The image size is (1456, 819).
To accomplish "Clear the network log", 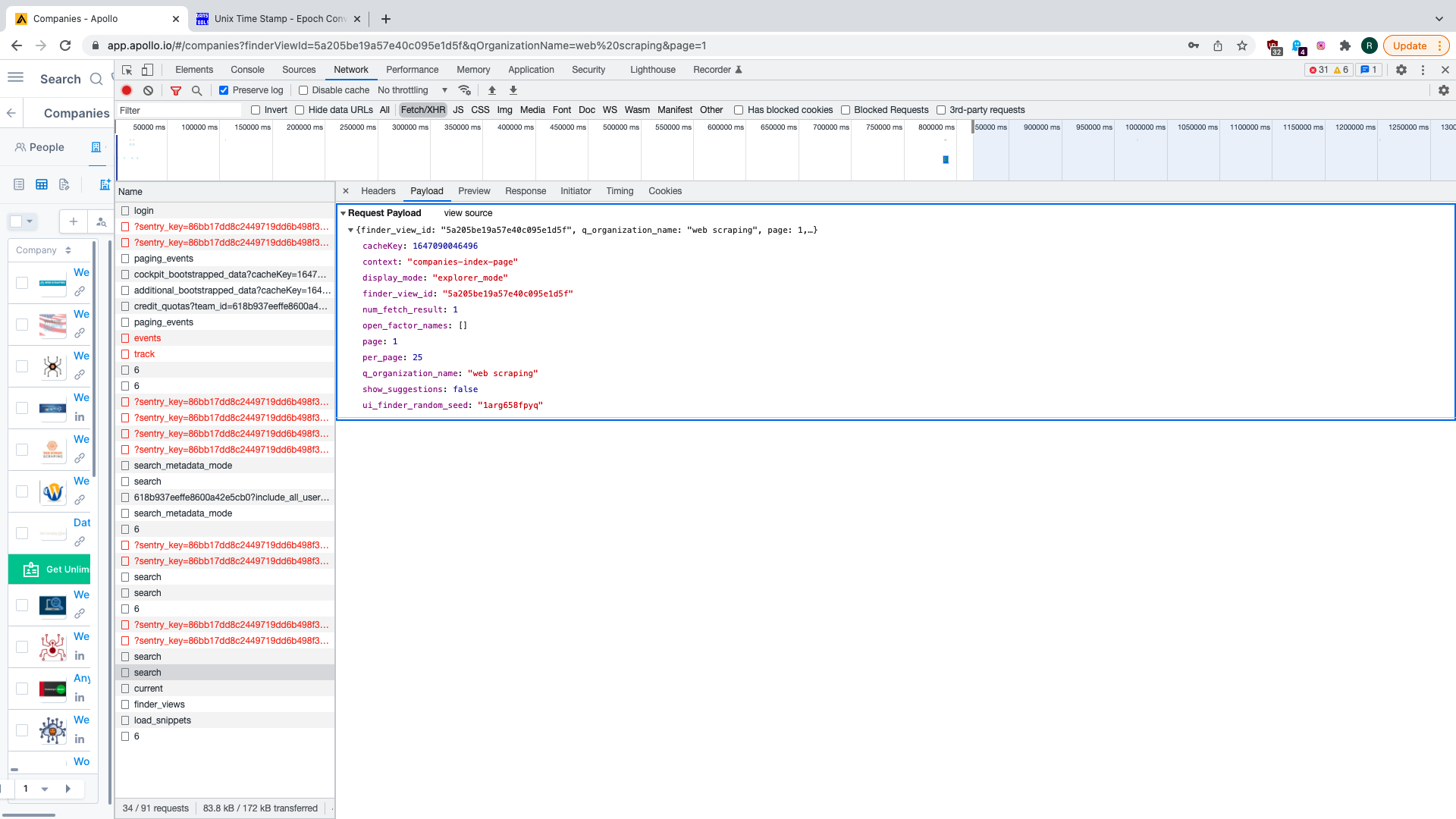I will (149, 90).
